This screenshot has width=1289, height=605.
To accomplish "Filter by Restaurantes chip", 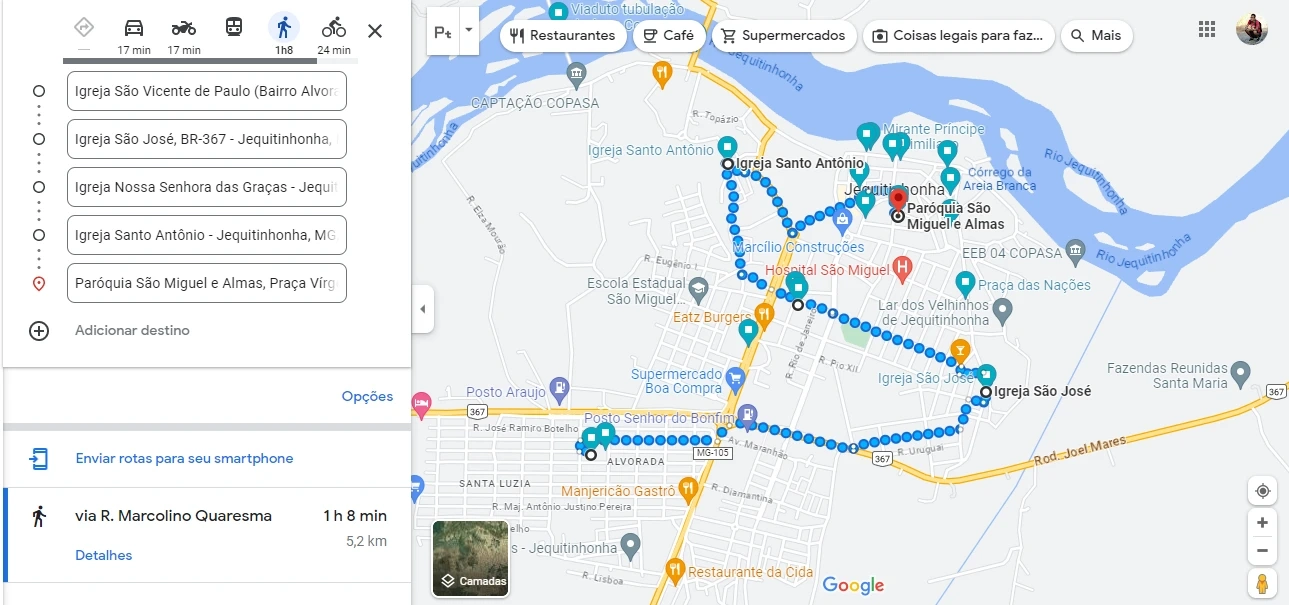I will click(x=563, y=36).
